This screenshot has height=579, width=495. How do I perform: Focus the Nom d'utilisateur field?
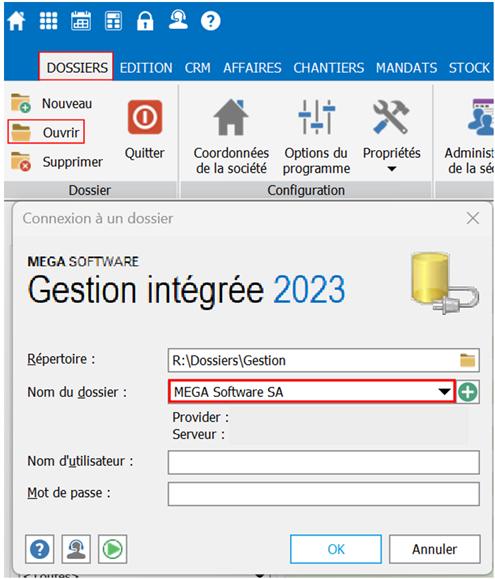(x=324, y=462)
